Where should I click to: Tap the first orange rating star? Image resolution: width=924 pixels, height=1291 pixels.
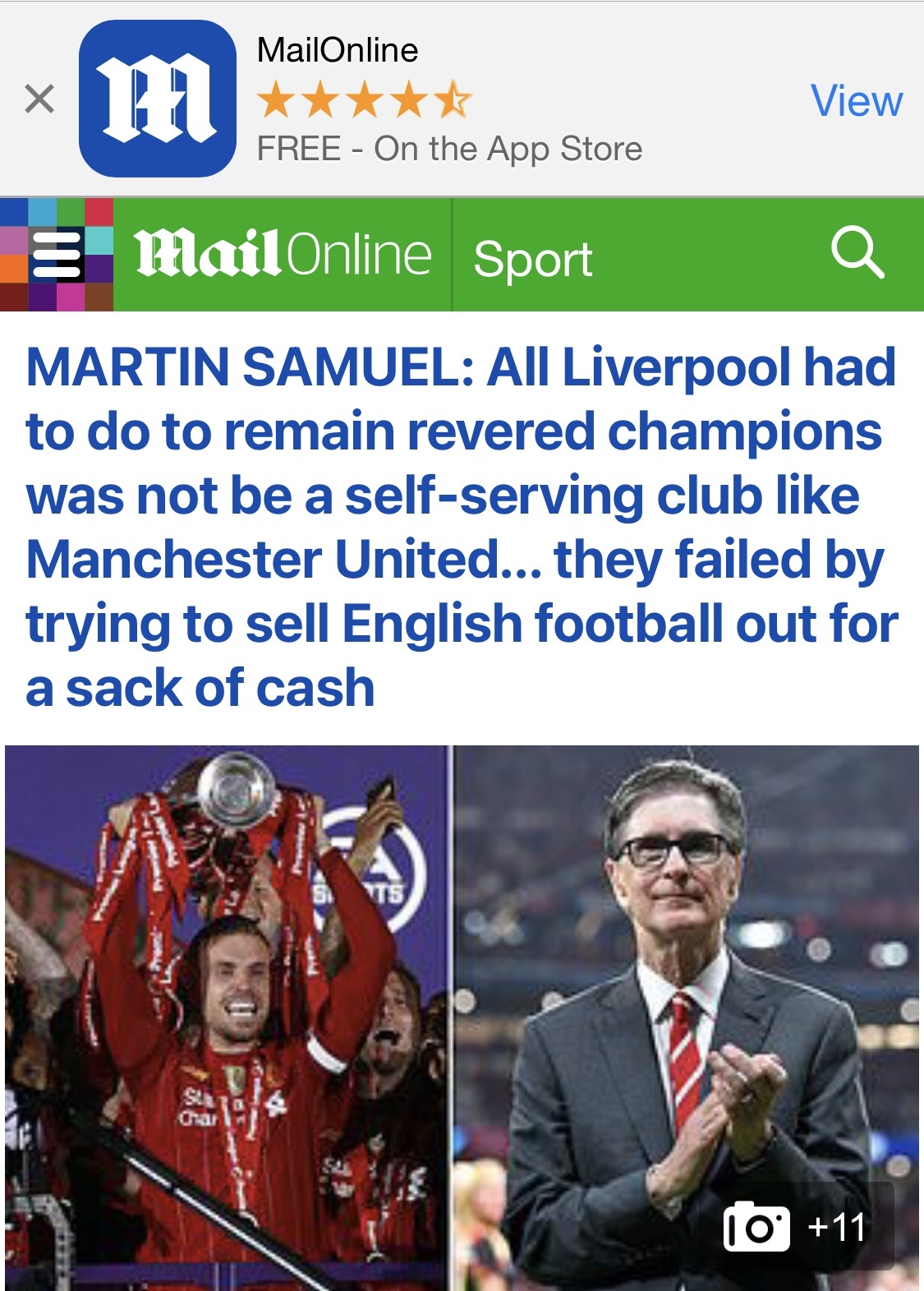point(275,100)
